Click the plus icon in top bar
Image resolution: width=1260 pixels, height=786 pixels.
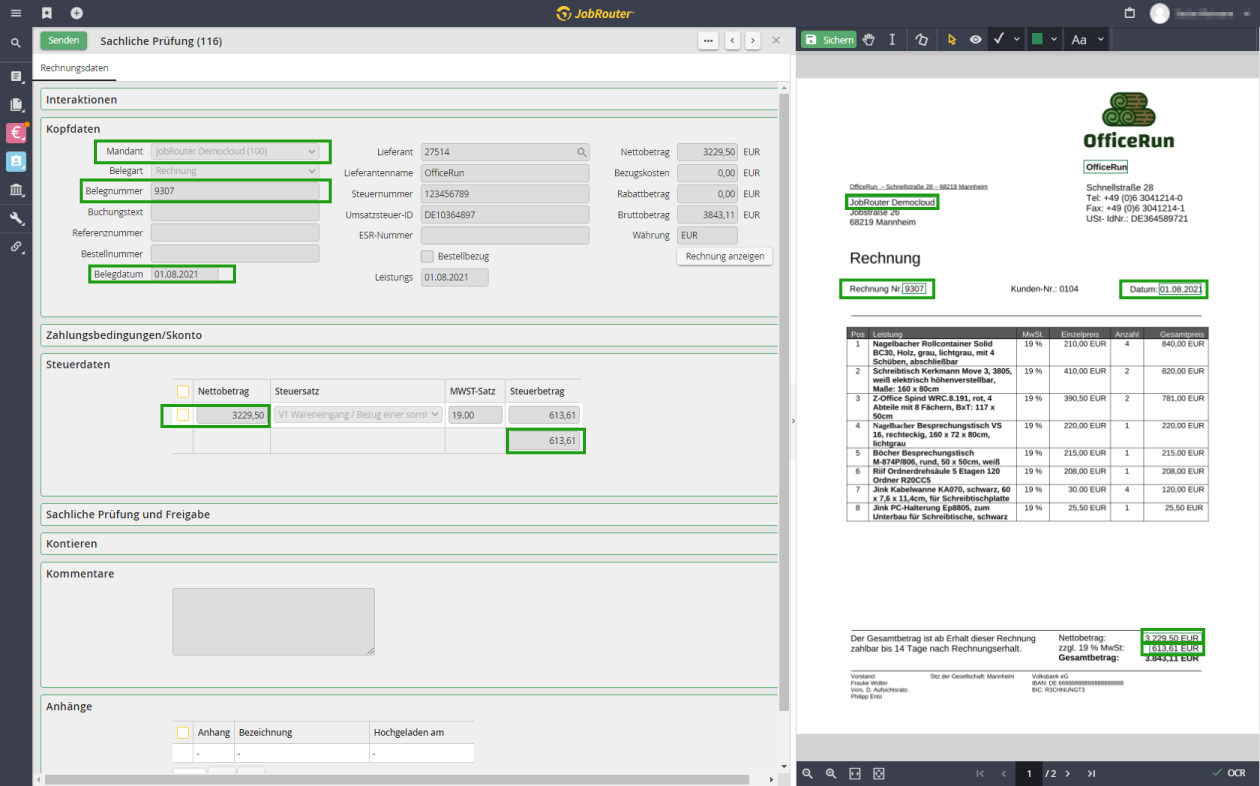(x=77, y=13)
